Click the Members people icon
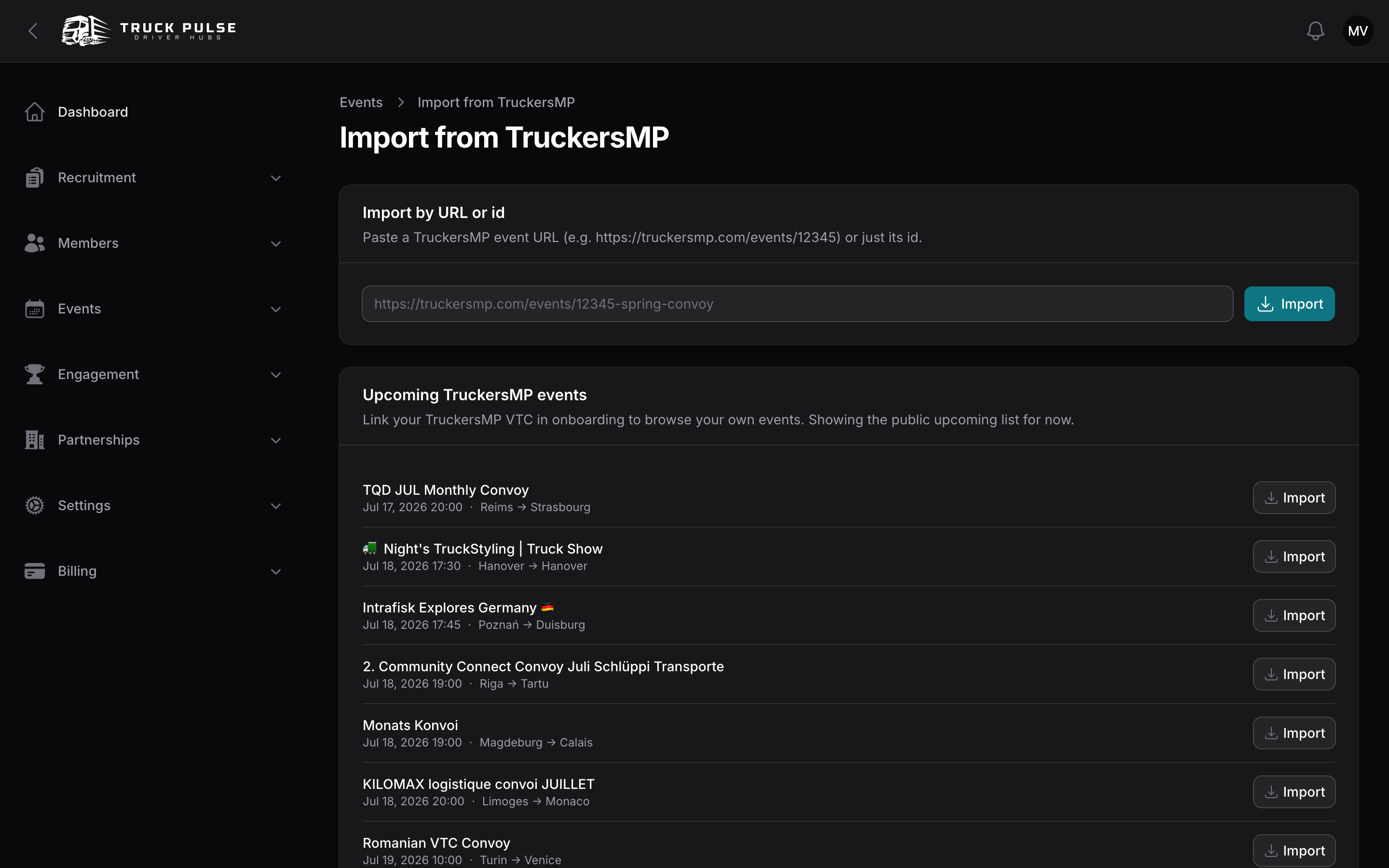 tap(34, 243)
